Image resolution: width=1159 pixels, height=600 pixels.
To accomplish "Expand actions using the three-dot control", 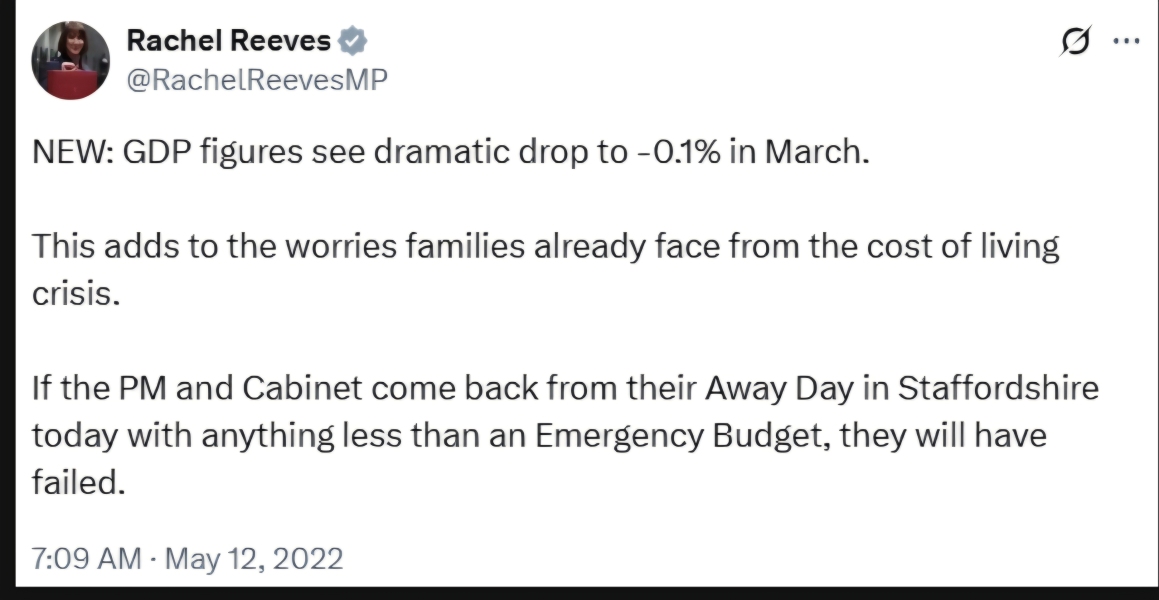I will click(x=1126, y=40).
